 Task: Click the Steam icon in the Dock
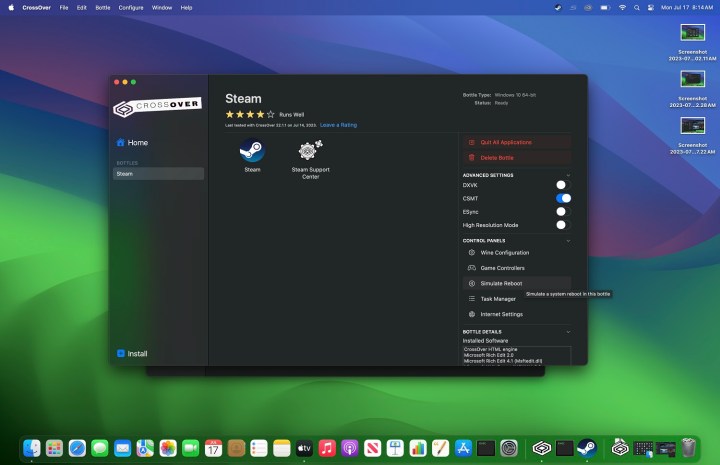coord(587,448)
